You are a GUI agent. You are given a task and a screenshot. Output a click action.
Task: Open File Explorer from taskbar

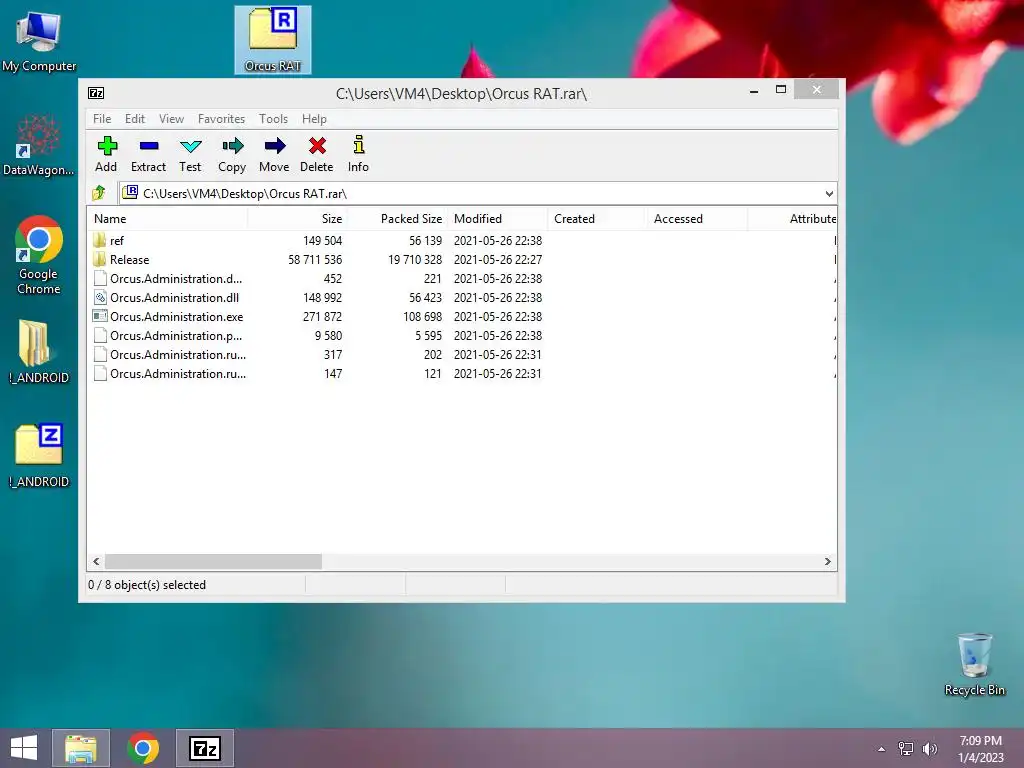tap(81, 748)
